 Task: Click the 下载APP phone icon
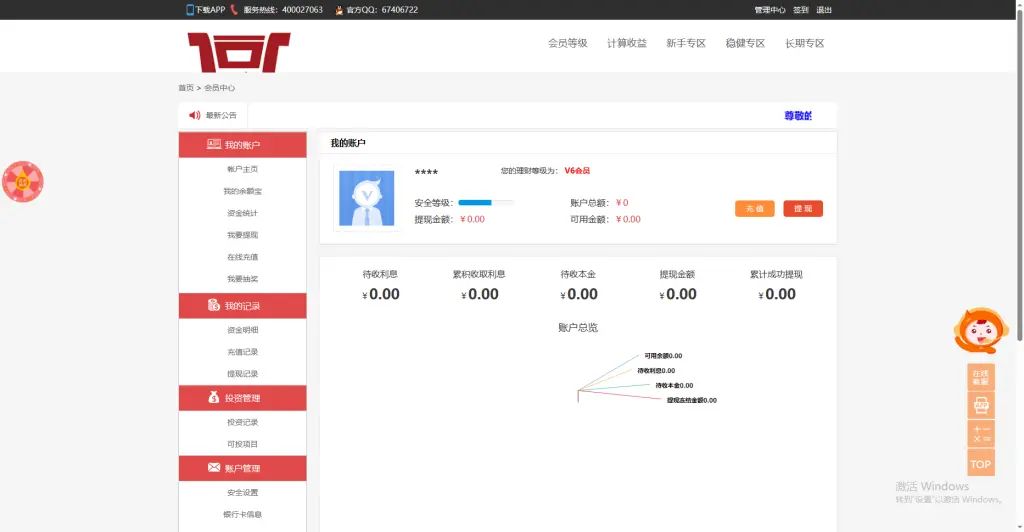coord(190,10)
